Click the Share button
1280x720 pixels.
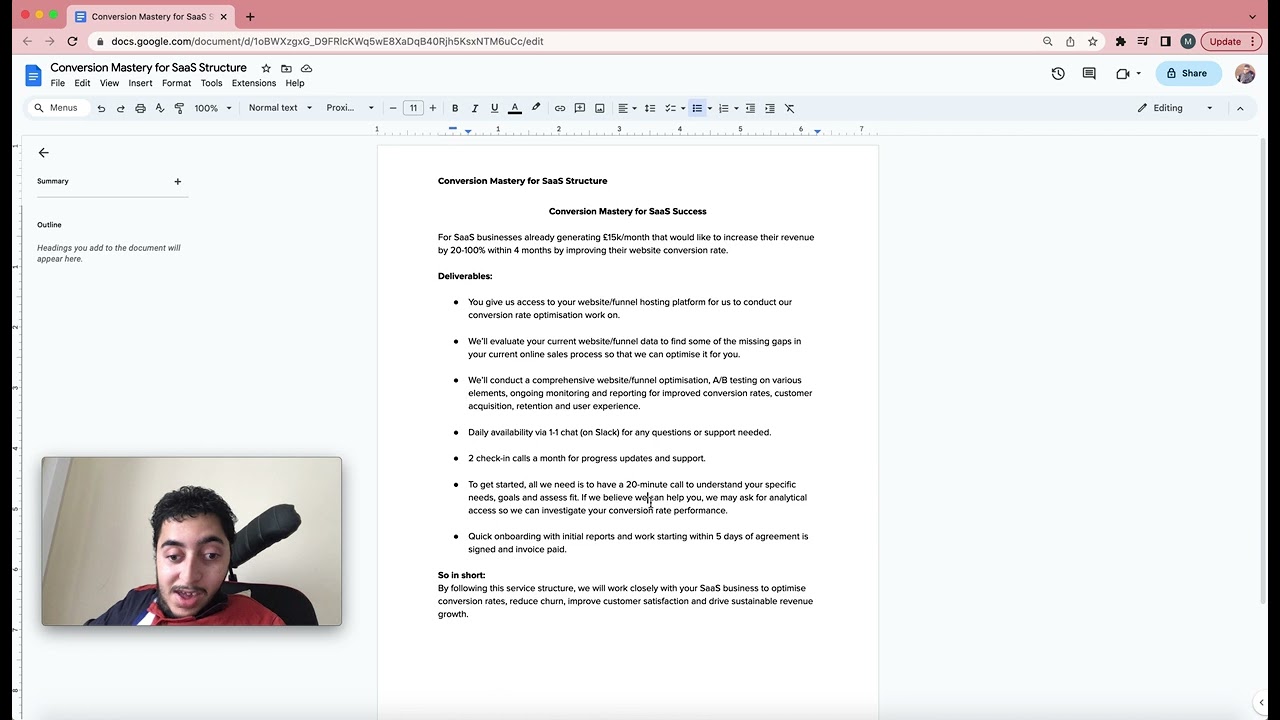[x=1186, y=73]
